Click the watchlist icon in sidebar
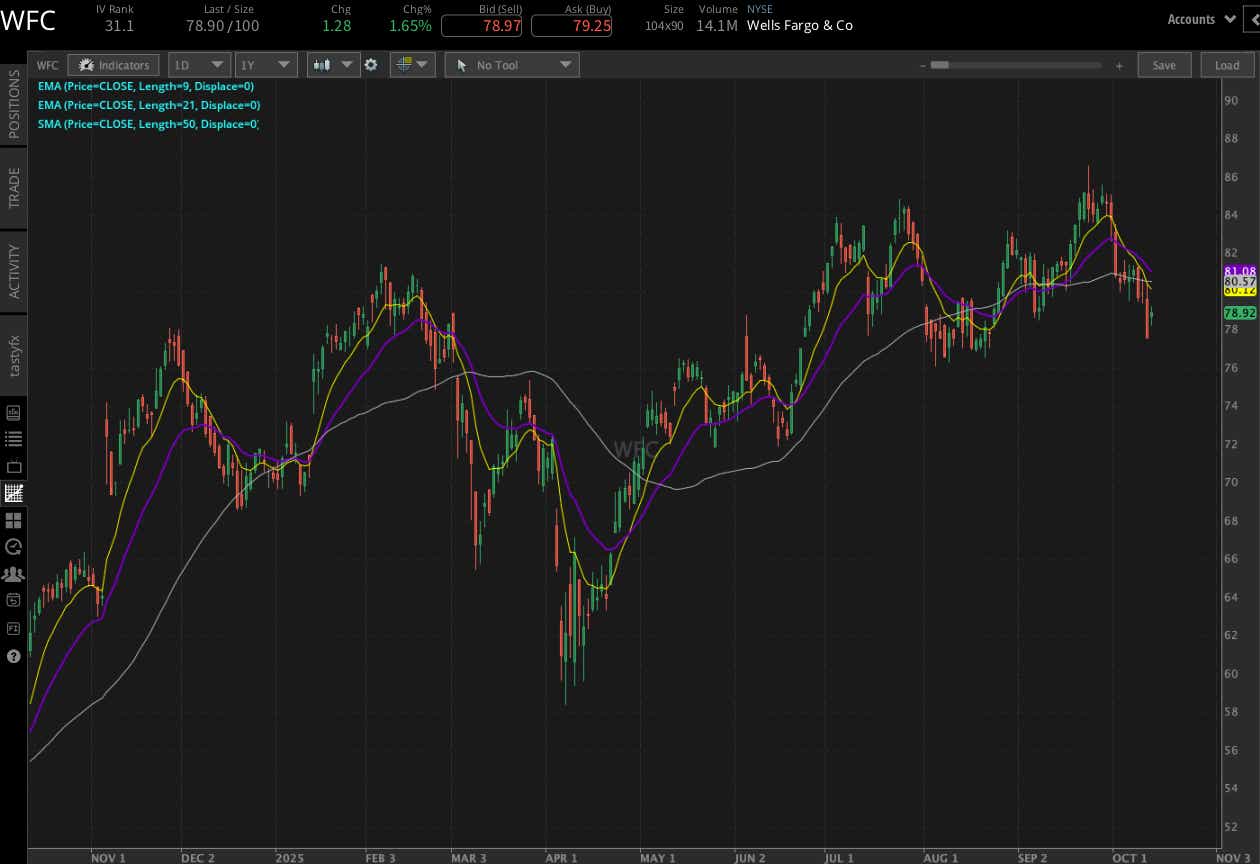This screenshot has width=1260, height=864. (x=13, y=437)
